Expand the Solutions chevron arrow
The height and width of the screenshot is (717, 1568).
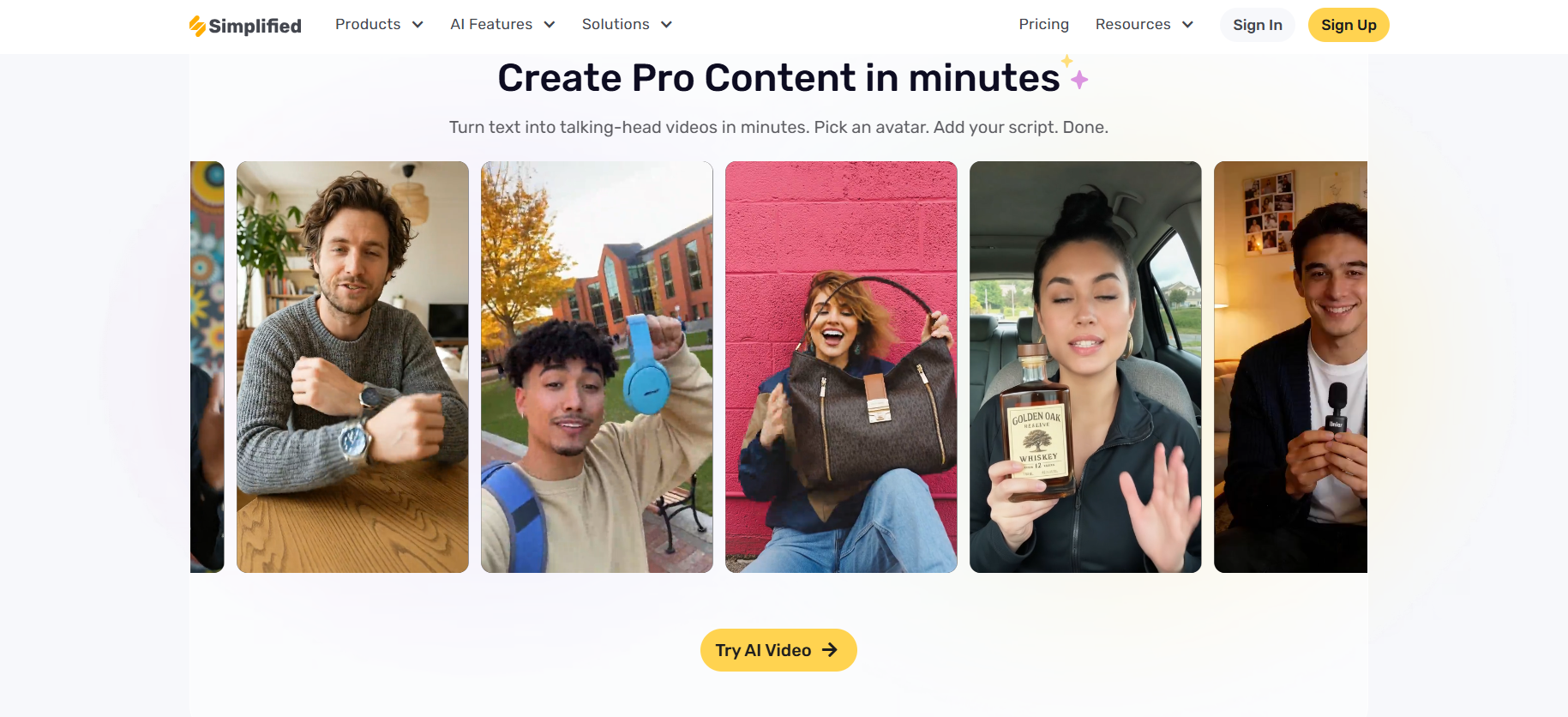pos(666,25)
